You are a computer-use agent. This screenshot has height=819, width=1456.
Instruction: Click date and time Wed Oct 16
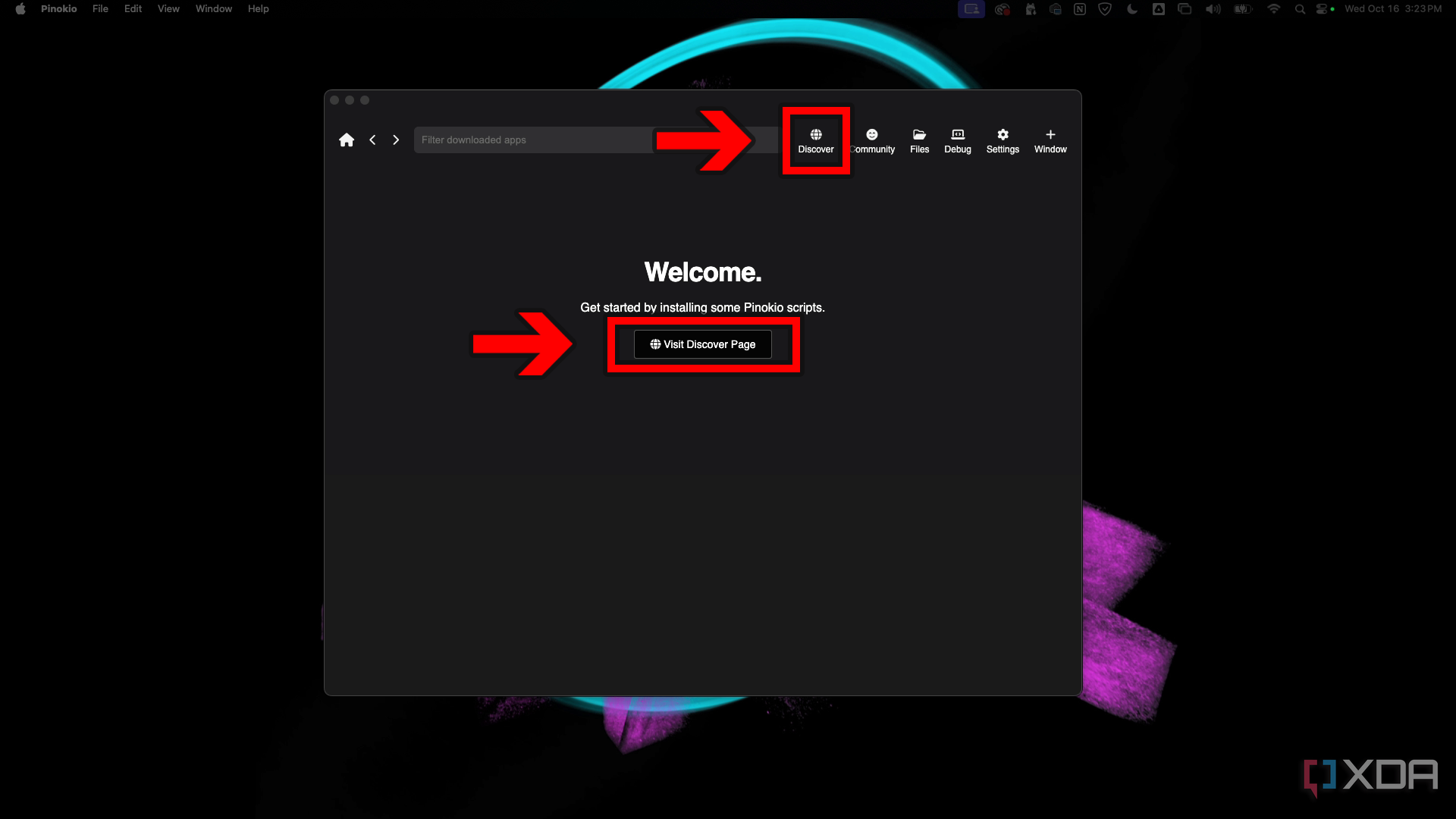coord(1393,9)
